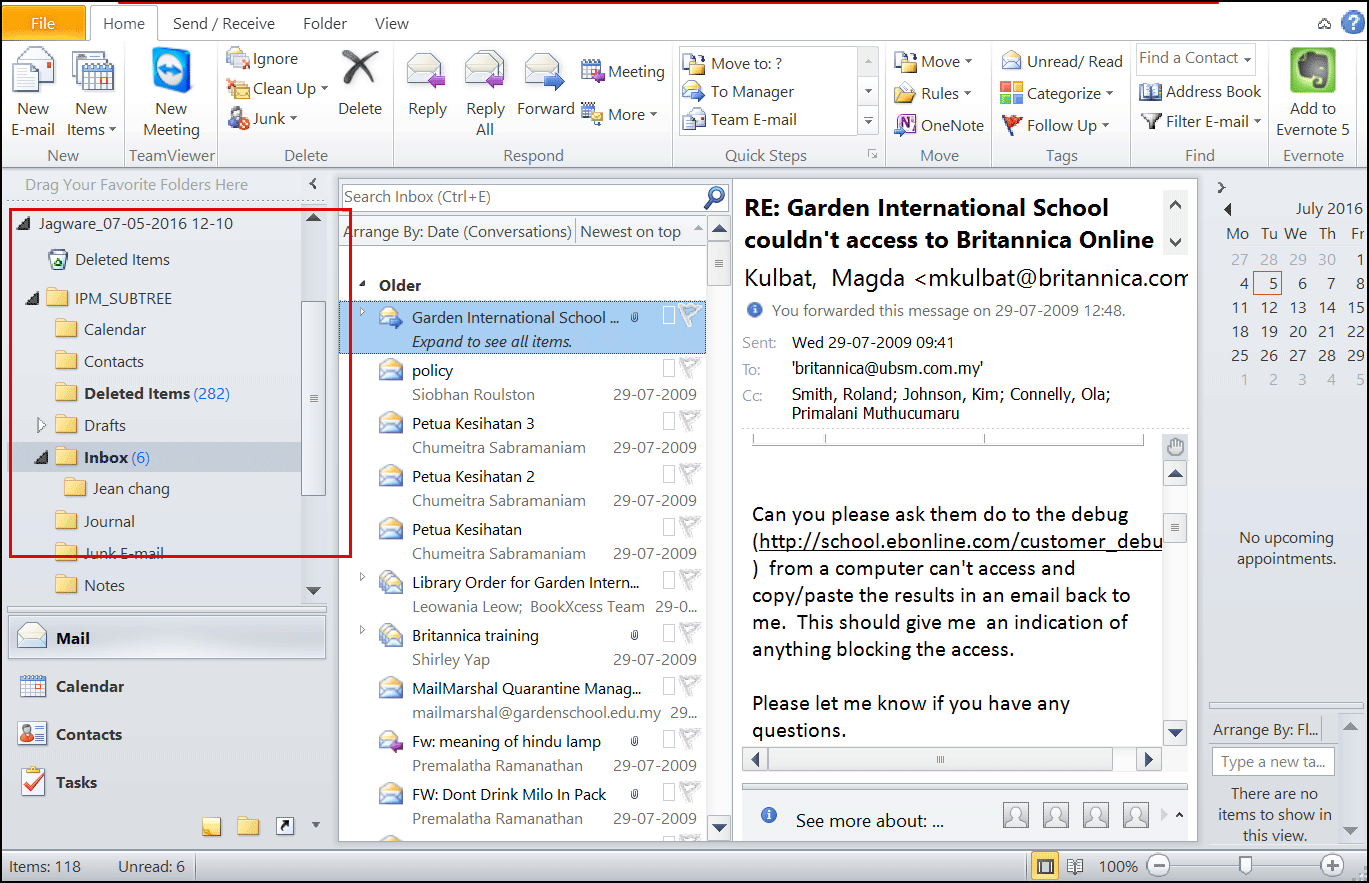Expand the Drafts folder

pos(41,425)
